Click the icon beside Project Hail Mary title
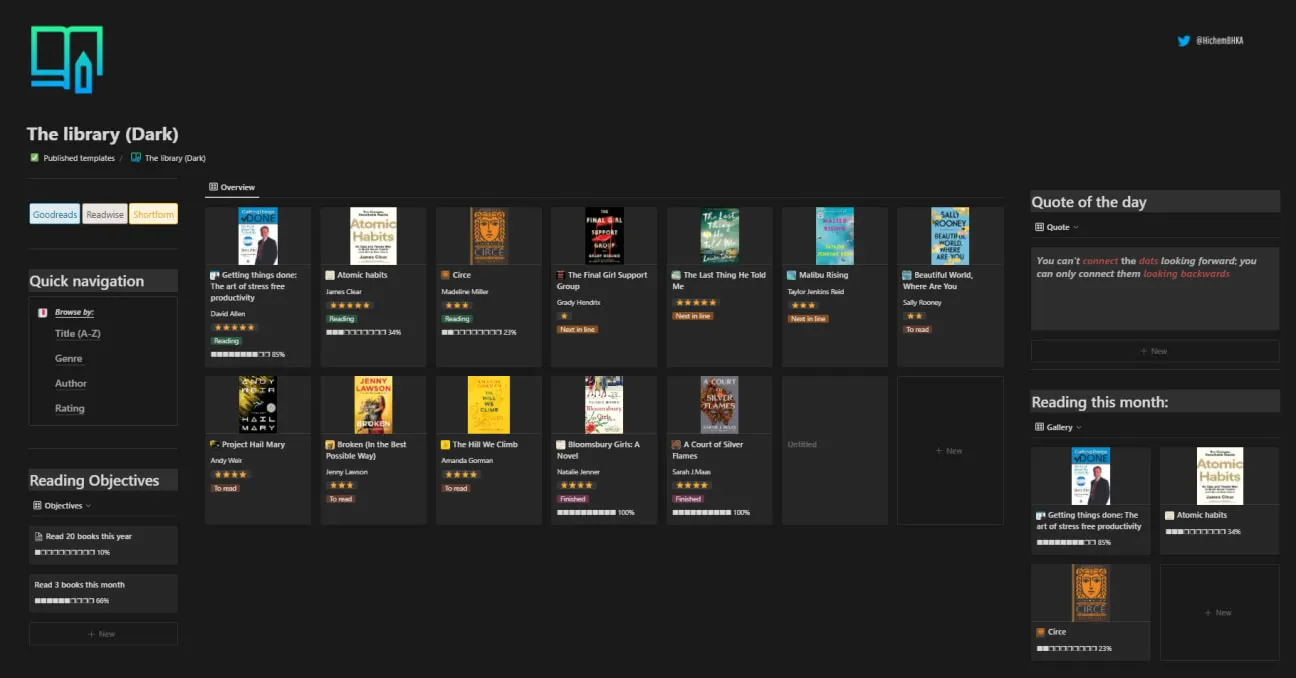Image resolution: width=1296 pixels, height=678 pixels. [214, 444]
